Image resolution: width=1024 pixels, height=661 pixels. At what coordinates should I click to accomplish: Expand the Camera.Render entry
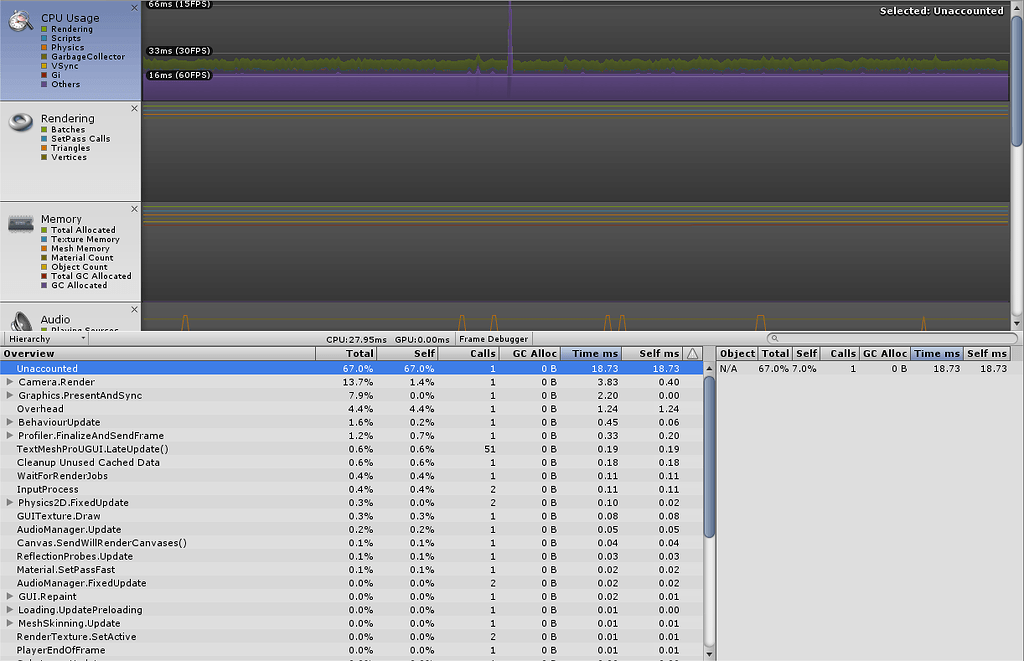click(10, 381)
